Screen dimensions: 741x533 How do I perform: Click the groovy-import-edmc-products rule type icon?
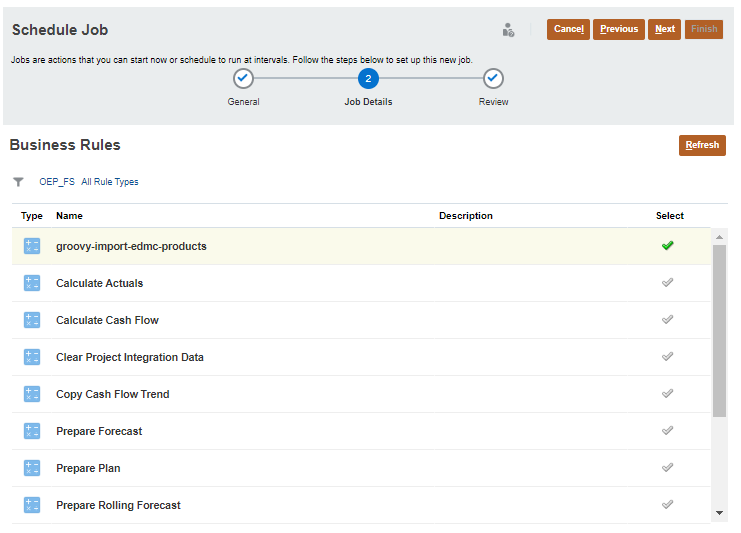tap(32, 246)
